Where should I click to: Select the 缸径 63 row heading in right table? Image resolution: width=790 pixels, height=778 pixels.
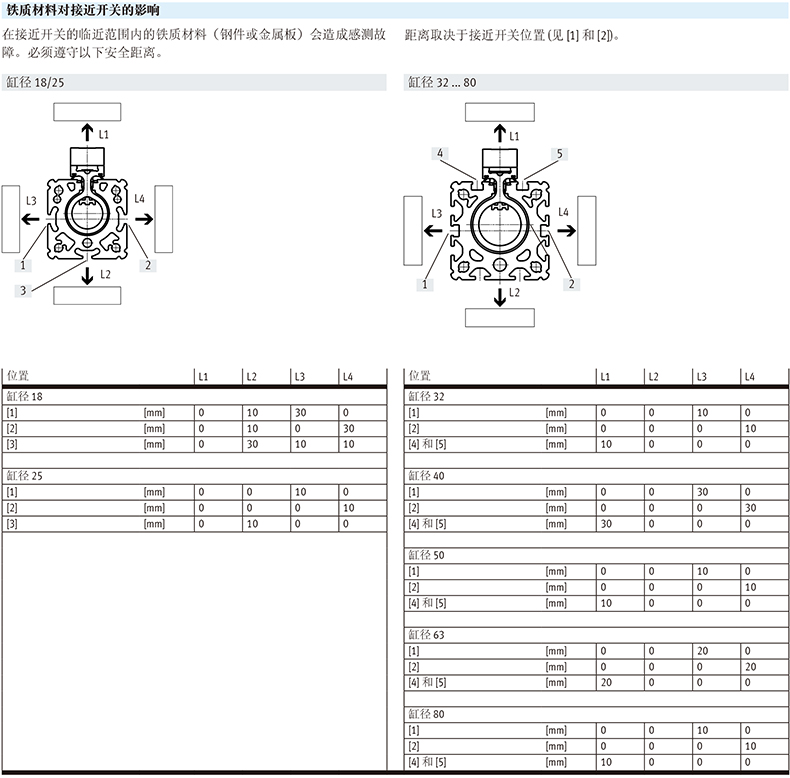(x=426, y=635)
